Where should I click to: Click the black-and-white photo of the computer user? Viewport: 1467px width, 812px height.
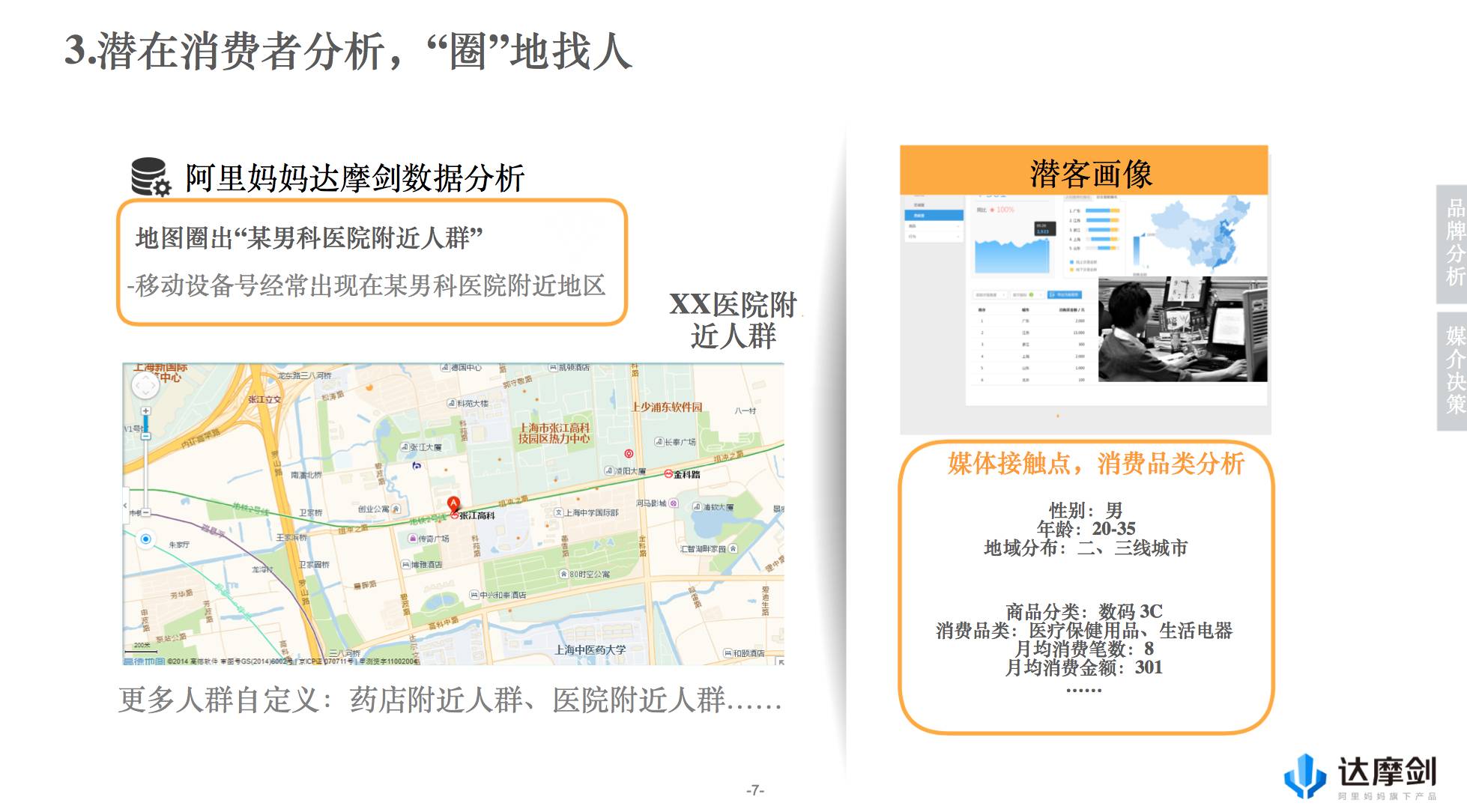(1182, 329)
